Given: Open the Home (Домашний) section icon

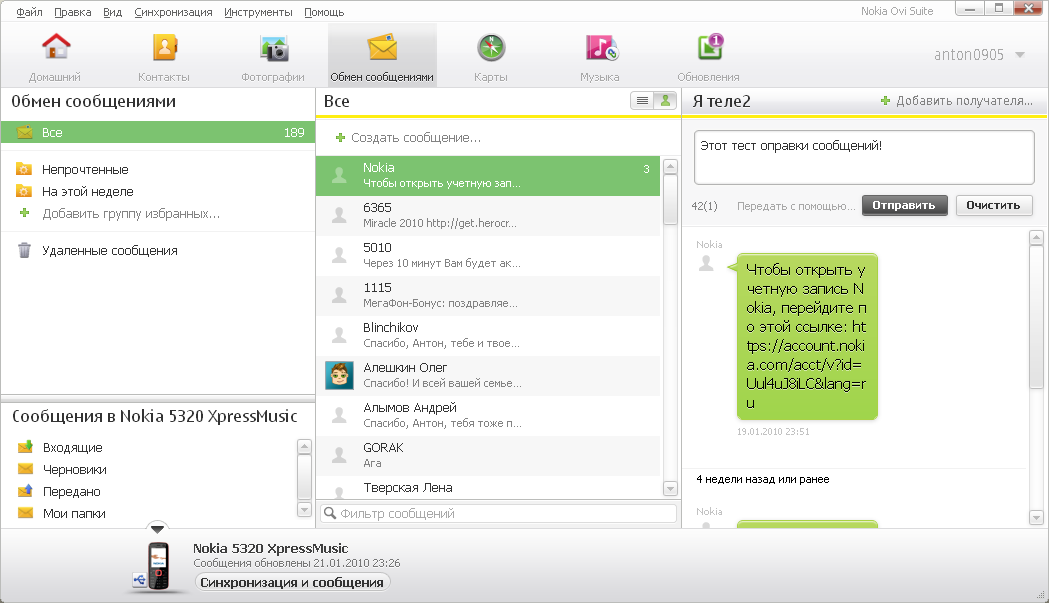Looking at the screenshot, I should pyautogui.click(x=56, y=47).
